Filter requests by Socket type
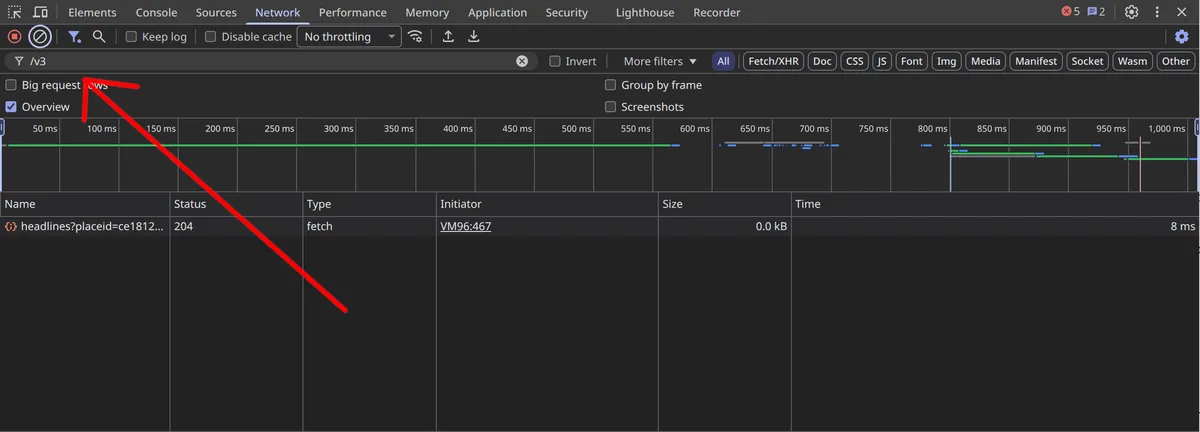Screen dimensions: 1200x432 click(x=1087, y=61)
